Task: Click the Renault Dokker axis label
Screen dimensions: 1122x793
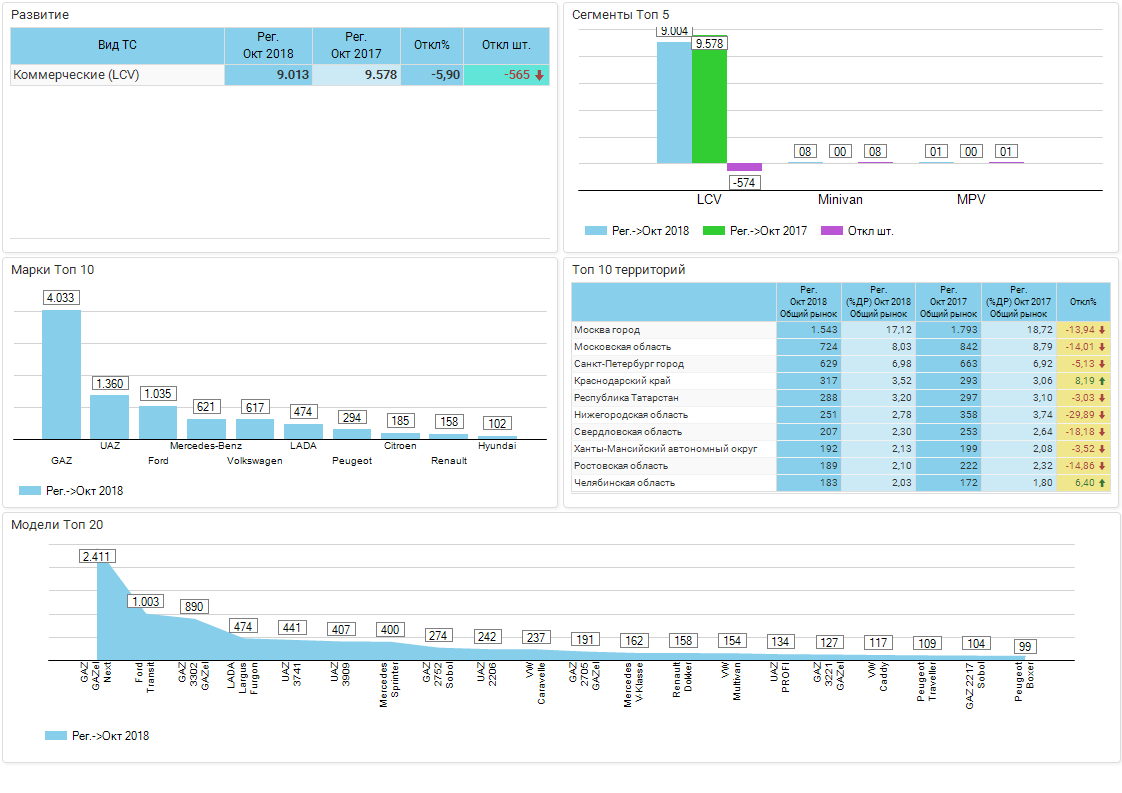Action: (683, 680)
